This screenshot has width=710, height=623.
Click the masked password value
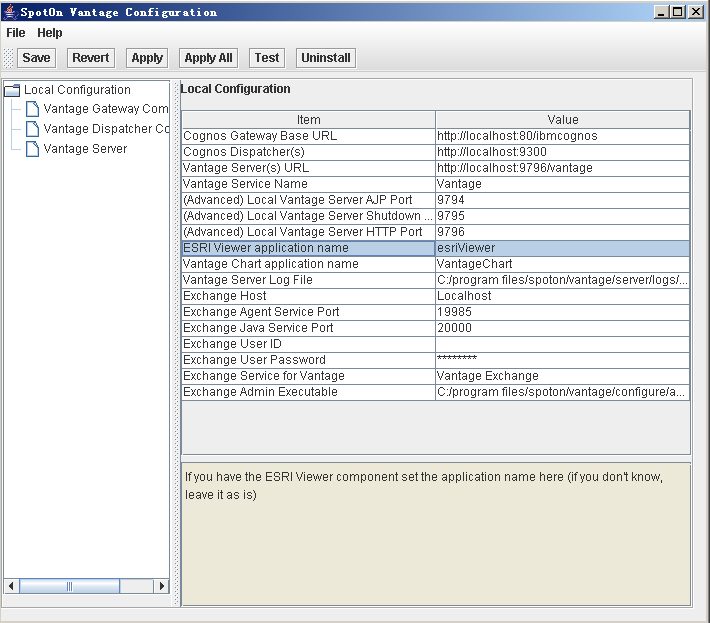coord(562,360)
